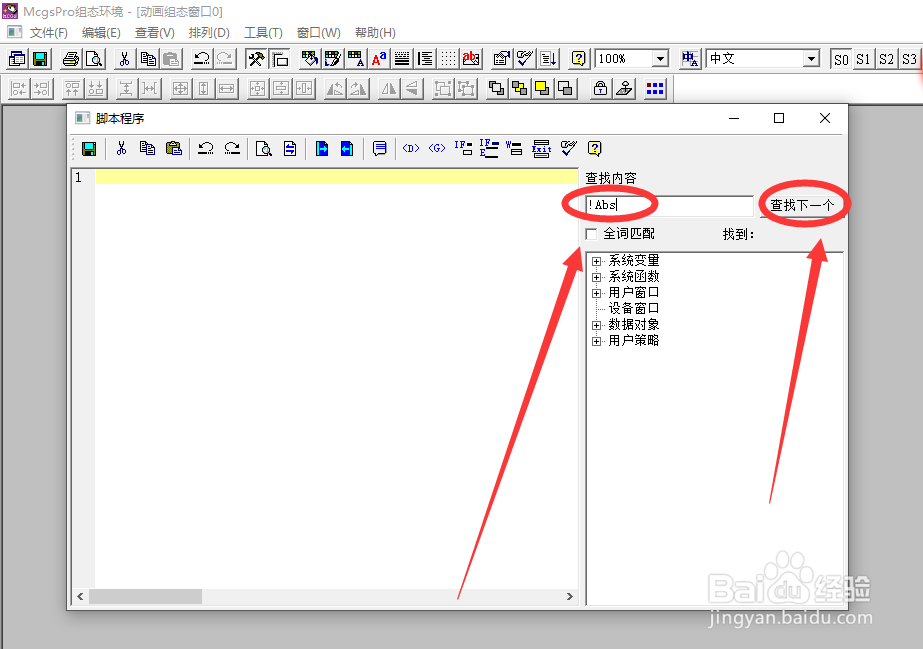Viewport: 923px width, 649px height.
Task: Open the 查看(V) menu
Action: pyautogui.click(x=154, y=33)
